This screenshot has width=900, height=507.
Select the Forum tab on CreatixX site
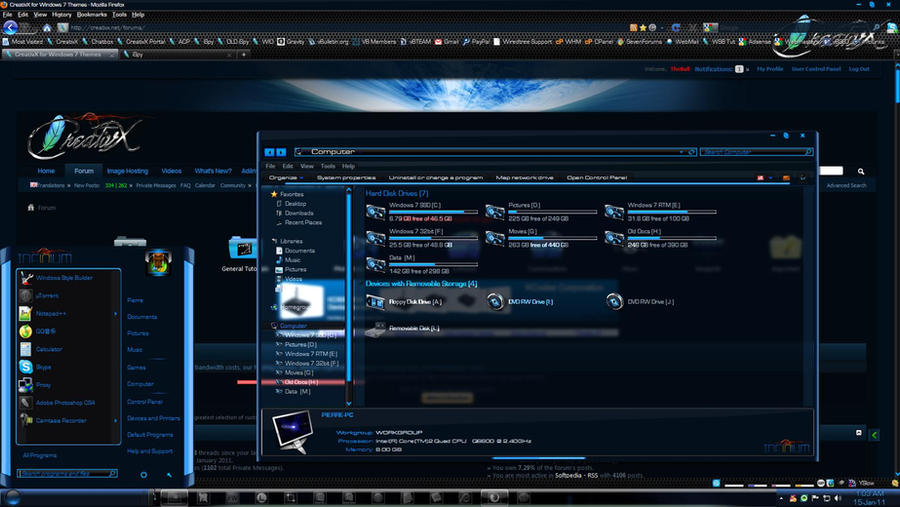point(83,171)
